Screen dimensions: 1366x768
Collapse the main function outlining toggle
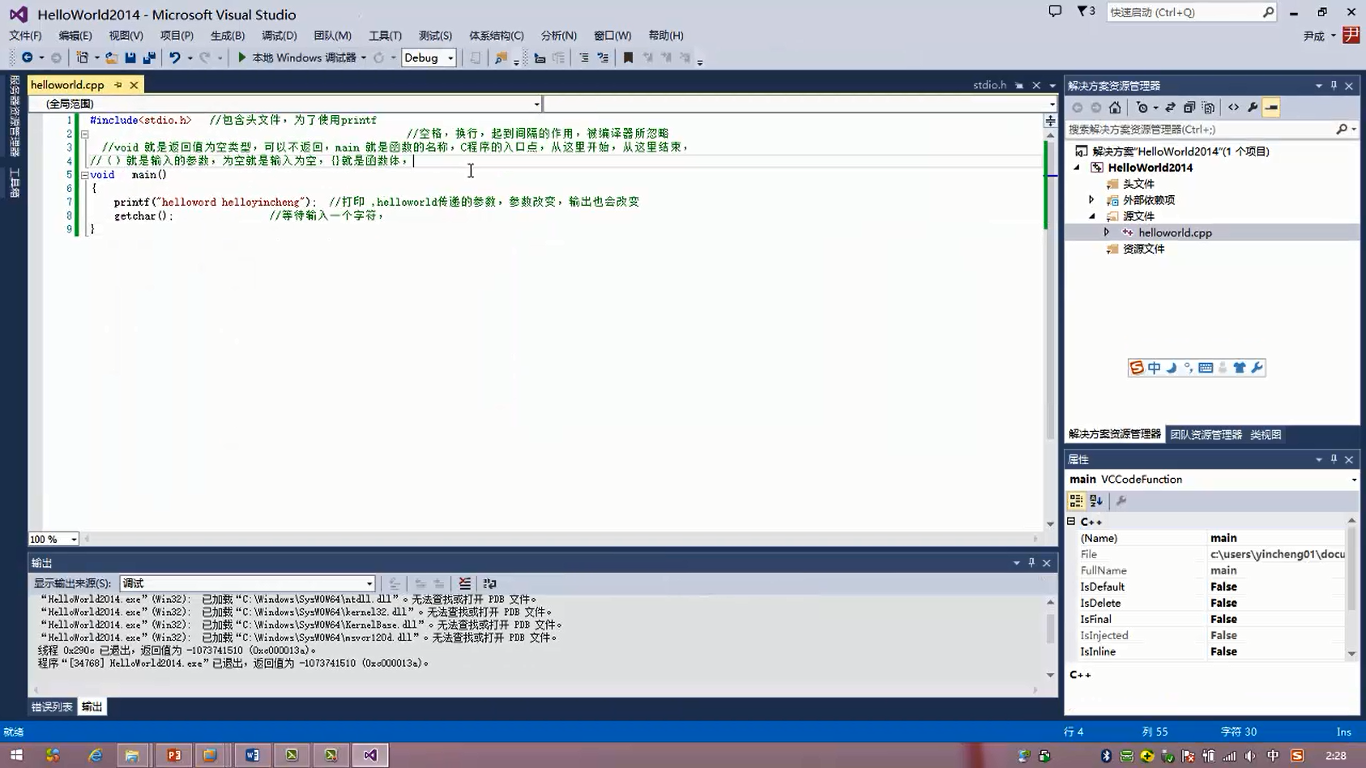pyautogui.click(x=85, y=175)
